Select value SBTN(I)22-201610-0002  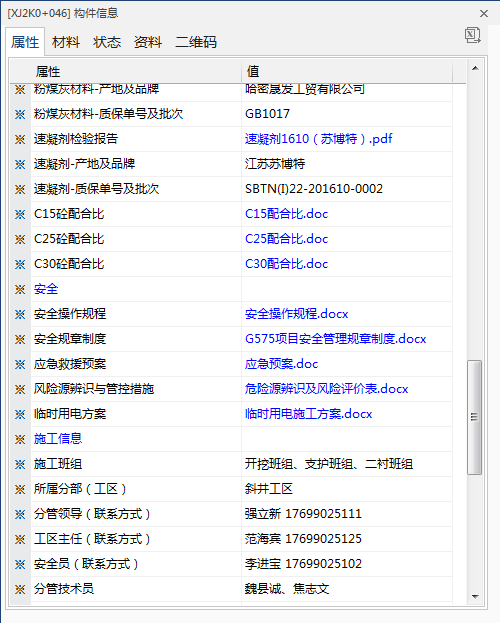(x=314, y=189)
